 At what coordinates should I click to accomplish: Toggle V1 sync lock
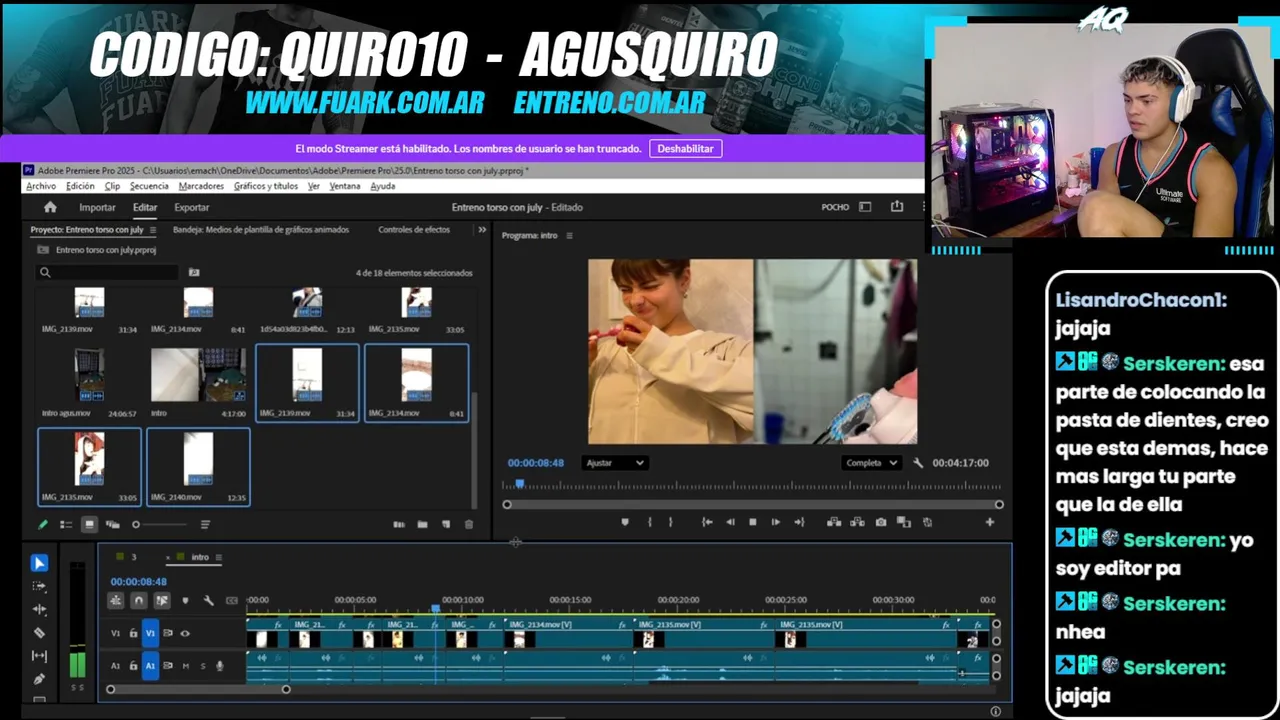coord(168,633)
